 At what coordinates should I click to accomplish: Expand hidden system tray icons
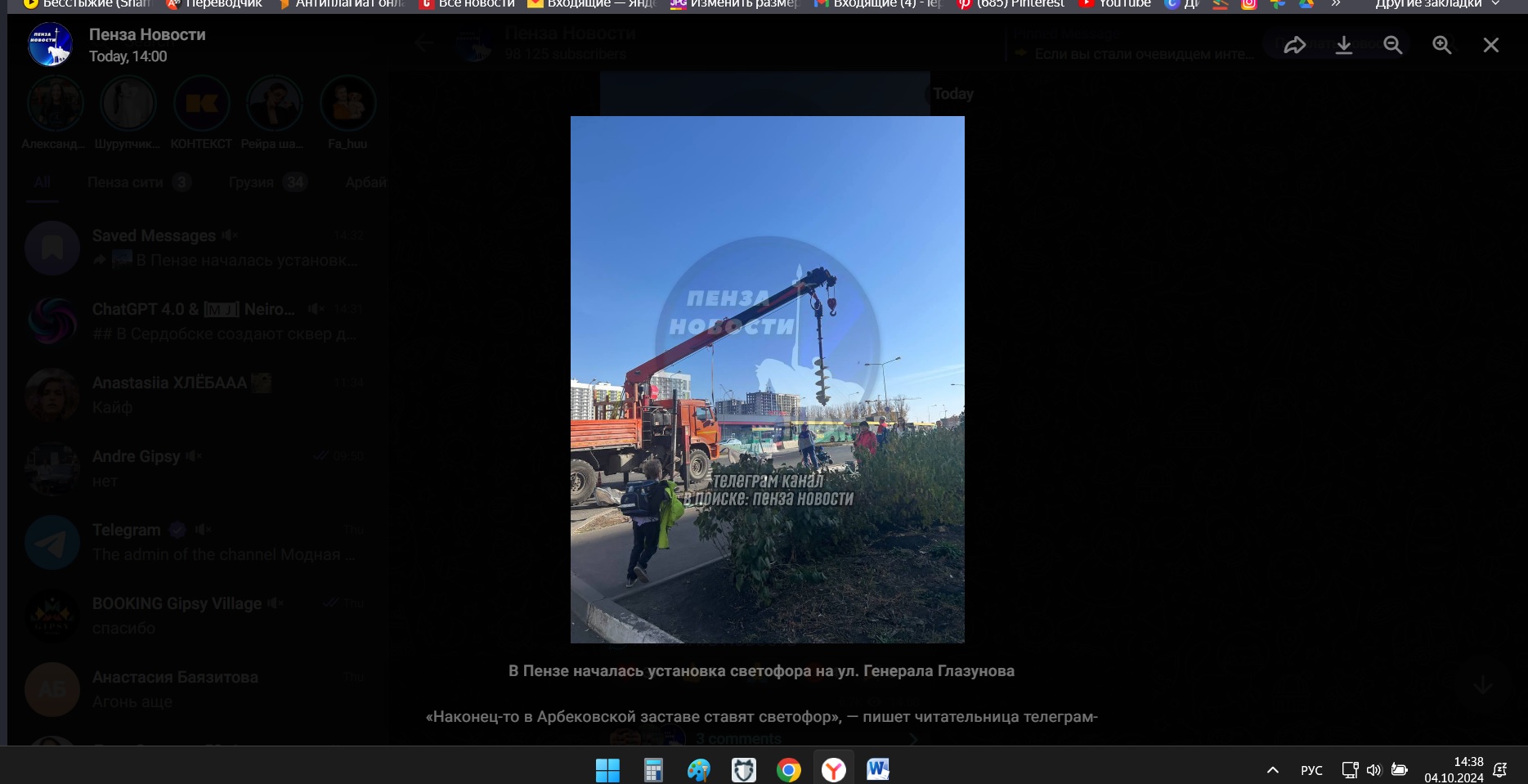pyautogui.click(x=1272, y=769)
